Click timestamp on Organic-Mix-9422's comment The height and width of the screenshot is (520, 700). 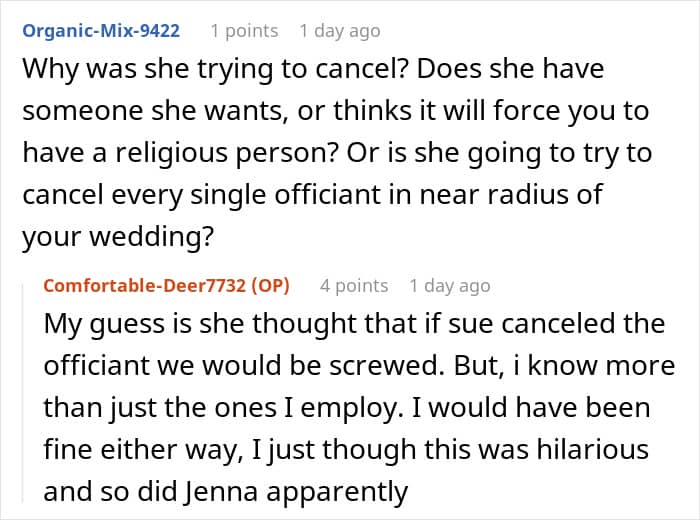339,30
